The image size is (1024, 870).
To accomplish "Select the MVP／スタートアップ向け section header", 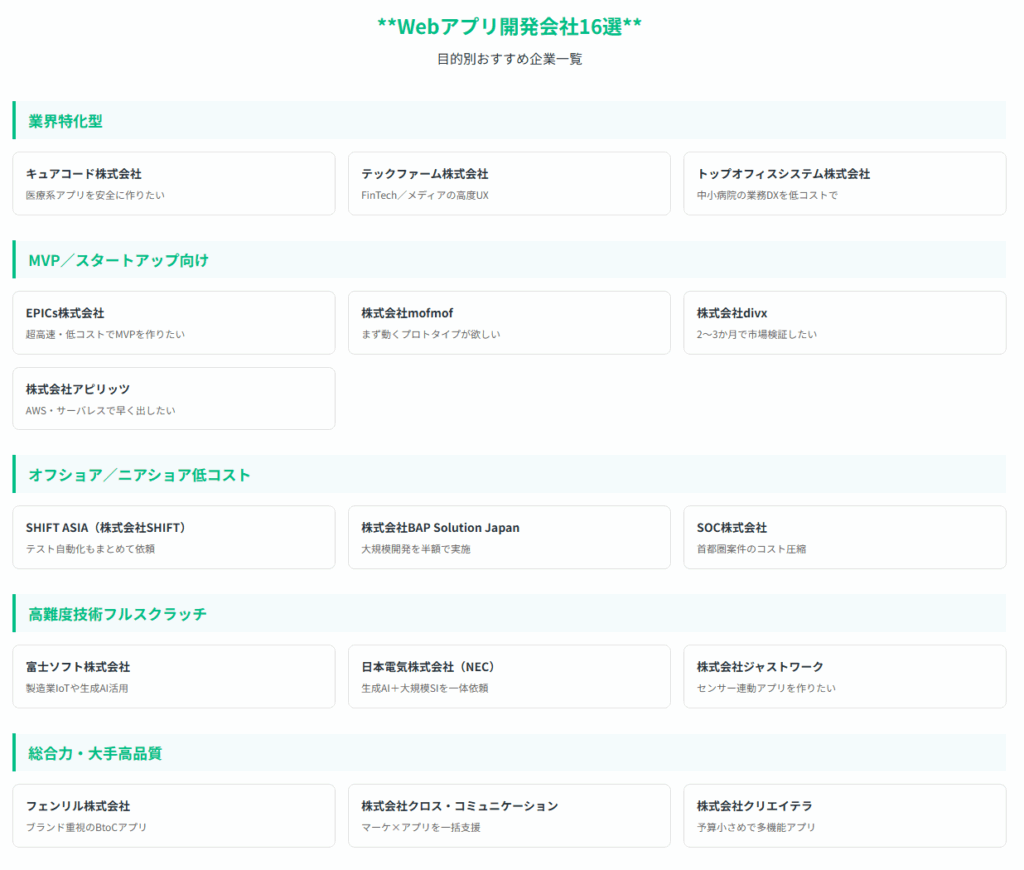I will pyautogui.click(x=118, y=260).
